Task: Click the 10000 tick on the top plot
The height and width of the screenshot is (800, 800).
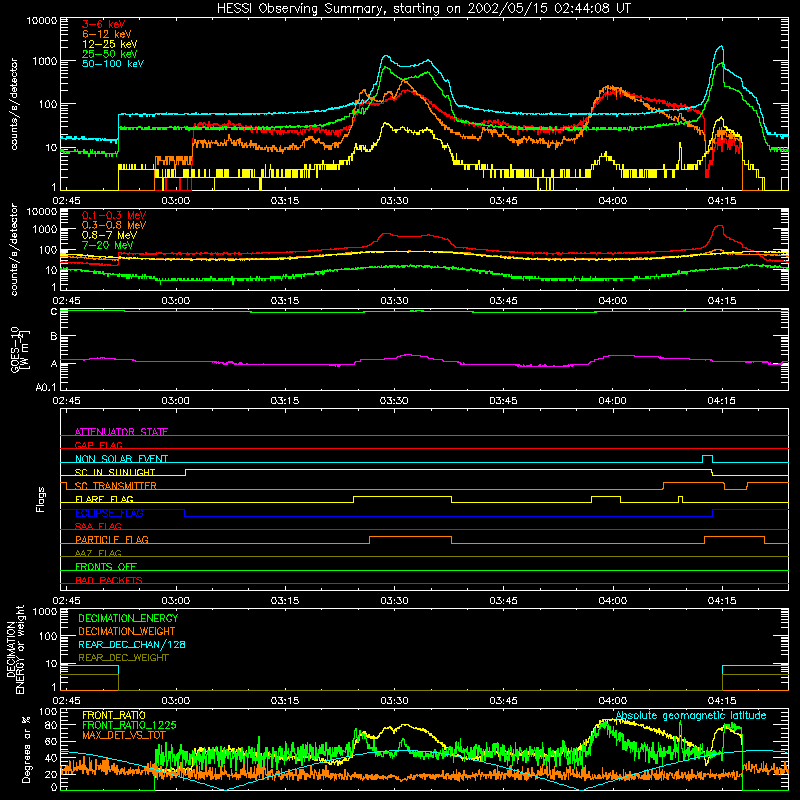Action: point(42,20)
